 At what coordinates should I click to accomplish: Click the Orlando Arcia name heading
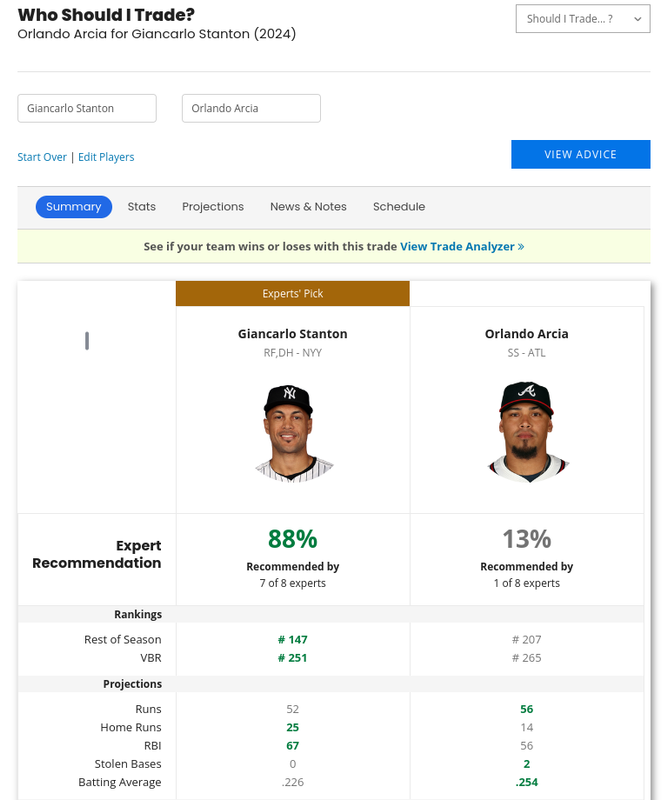pyautogui.click(x=527, y=334)
